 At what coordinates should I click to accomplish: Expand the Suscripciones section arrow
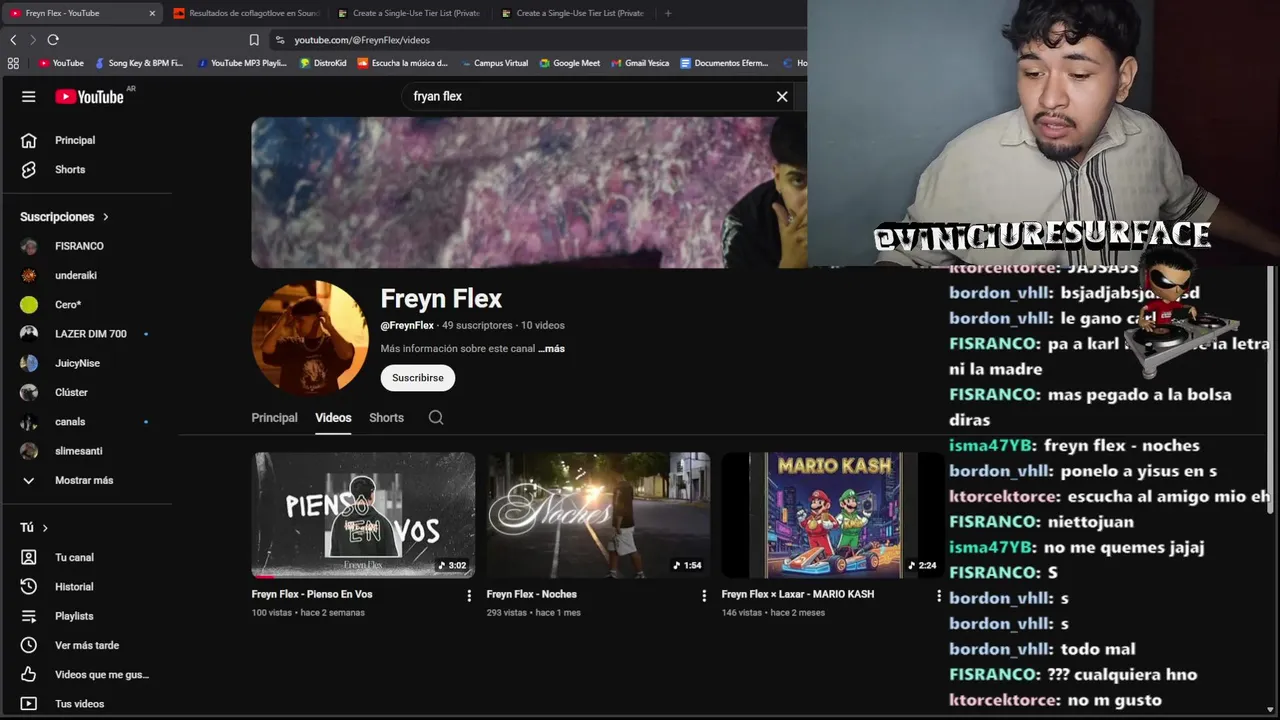coord(105,217)
